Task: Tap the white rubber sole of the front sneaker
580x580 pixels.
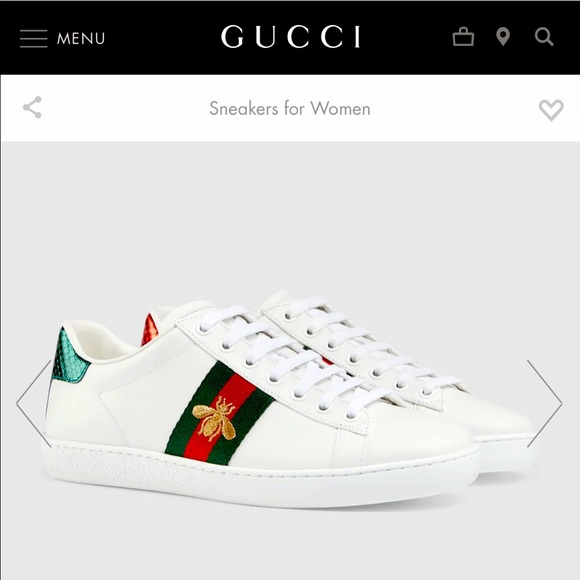Action: pos(261,477)
